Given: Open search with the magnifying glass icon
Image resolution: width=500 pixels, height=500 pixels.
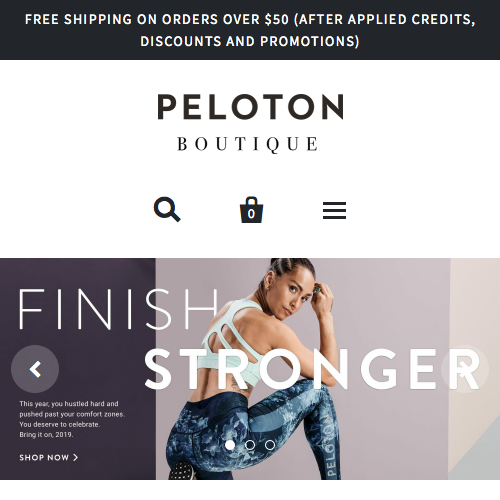Looking at the screenshot, I should click(x=167, y=209).
